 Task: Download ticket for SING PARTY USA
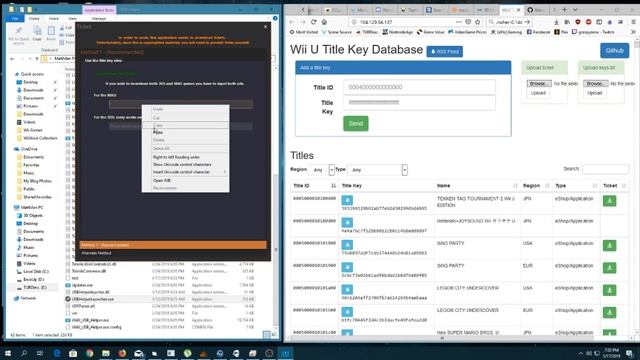click(x=609, y=246)
